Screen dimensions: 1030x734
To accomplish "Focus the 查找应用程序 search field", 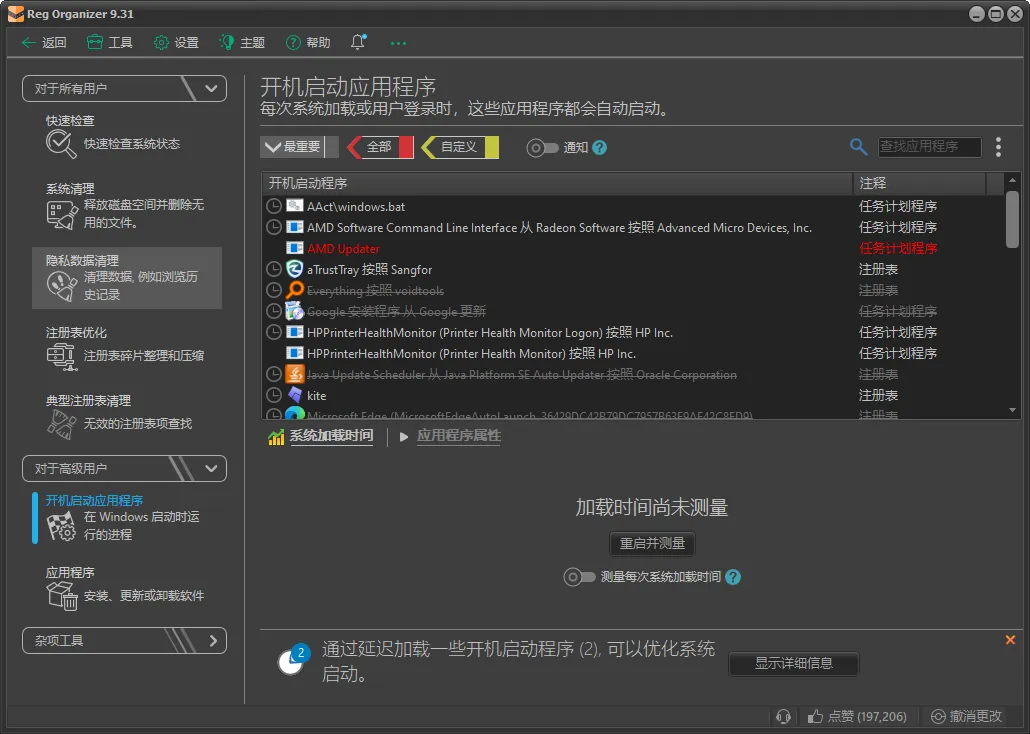I will 929,147.
